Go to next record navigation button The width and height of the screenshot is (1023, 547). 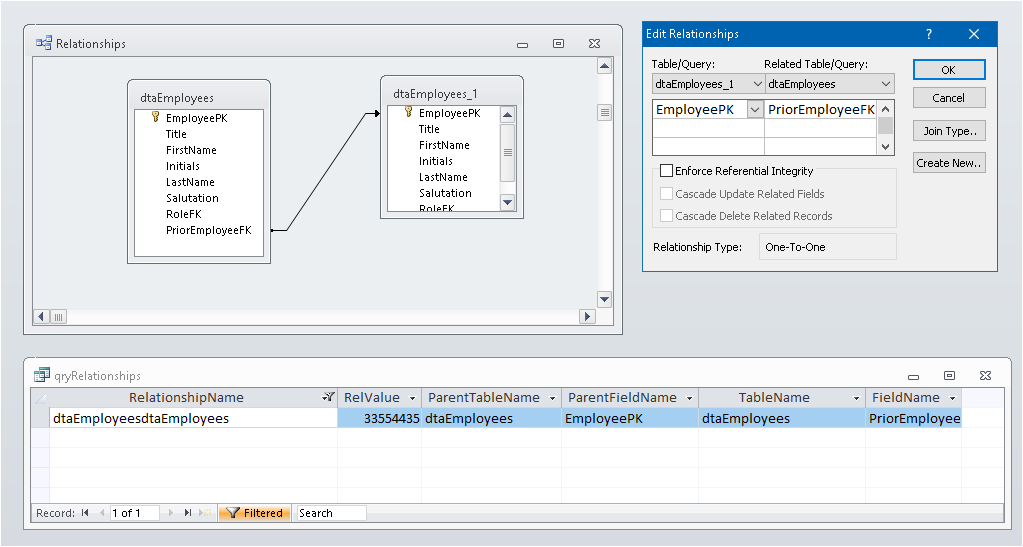170,513
